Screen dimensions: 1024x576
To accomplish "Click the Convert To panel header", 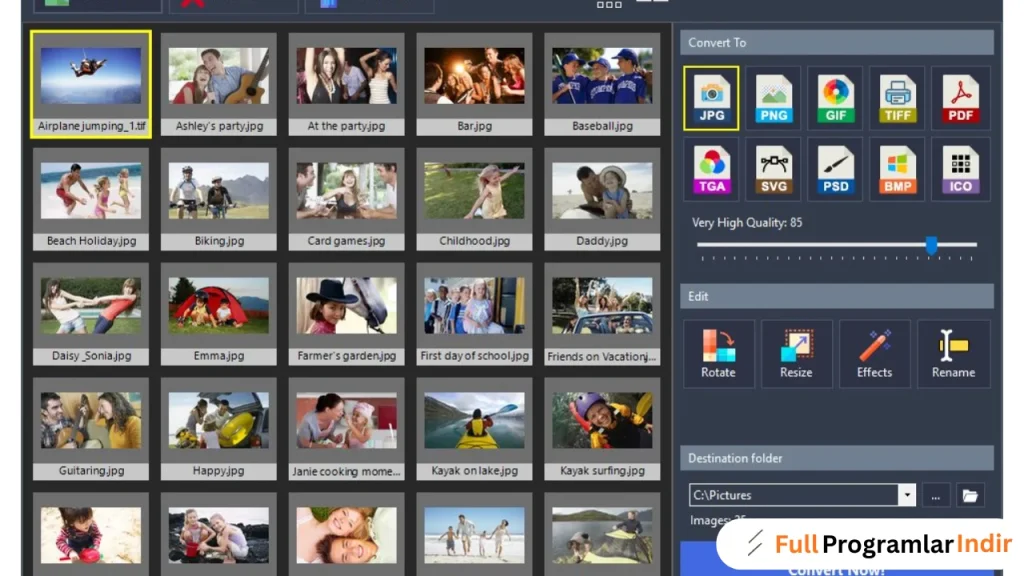I will click(837, 42).
